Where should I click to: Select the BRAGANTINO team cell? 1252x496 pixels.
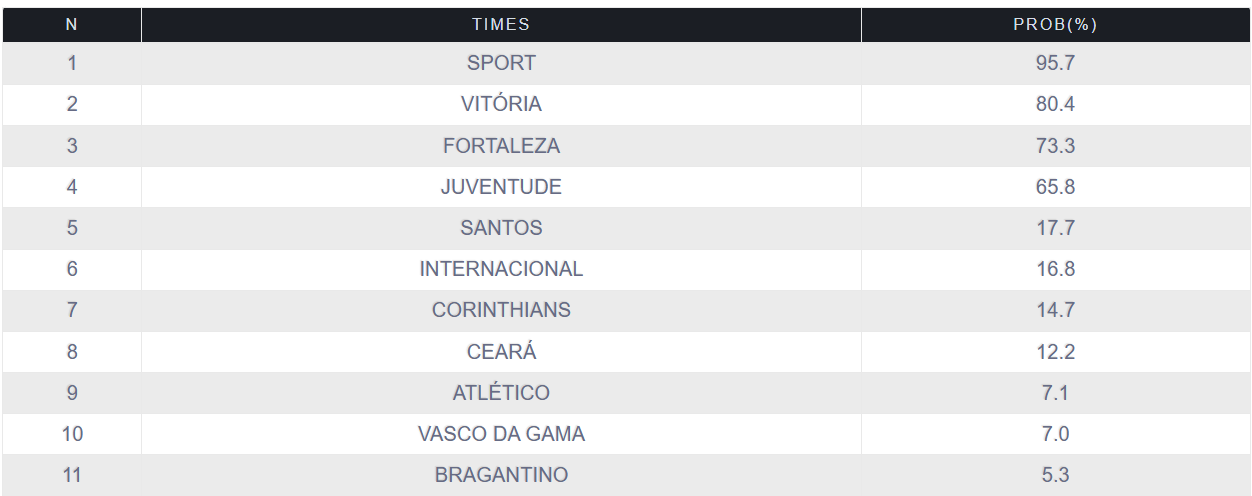tap(501, 475)
